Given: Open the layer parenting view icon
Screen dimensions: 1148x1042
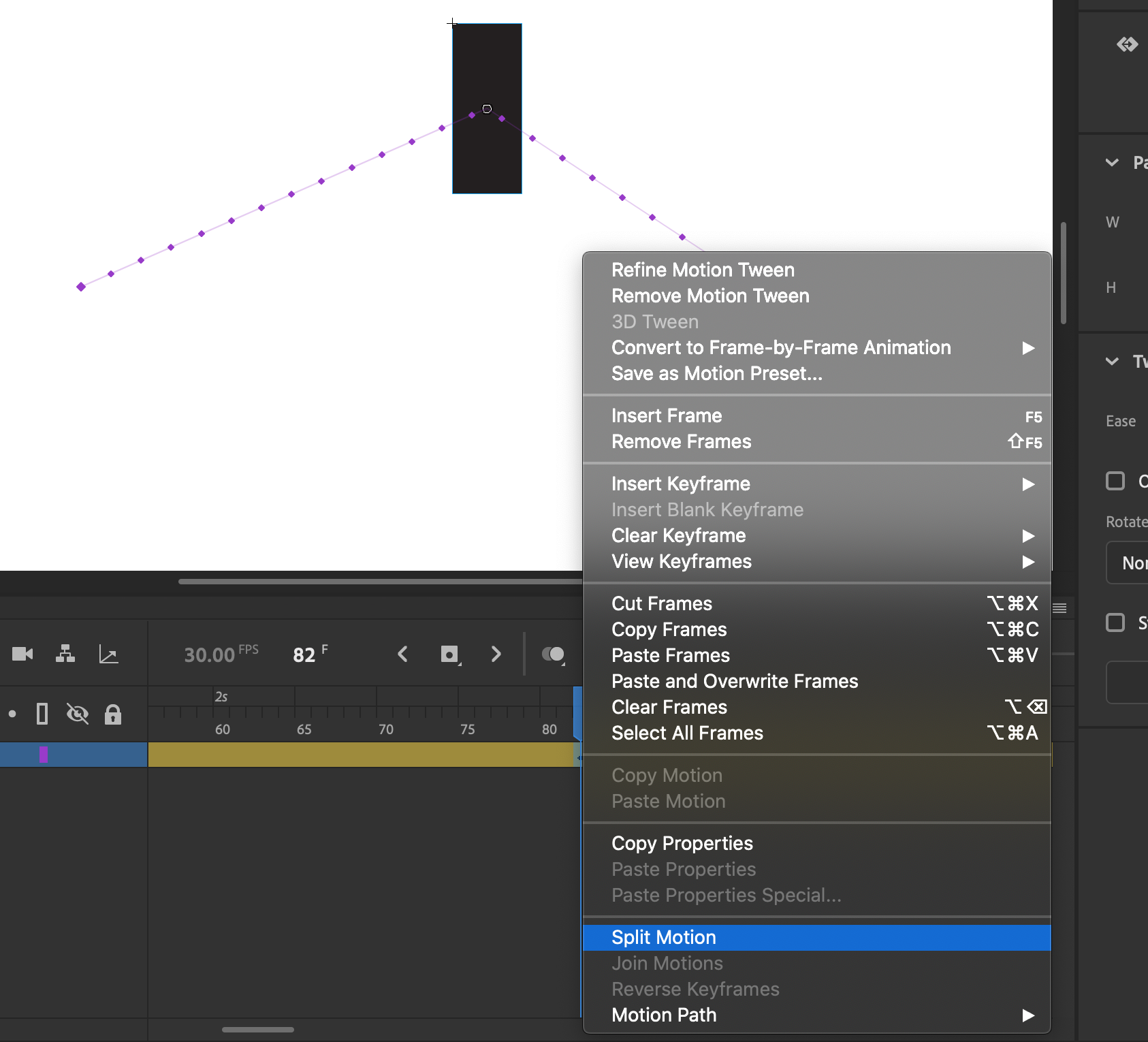Looking at the screenshot, I should 65,654.
